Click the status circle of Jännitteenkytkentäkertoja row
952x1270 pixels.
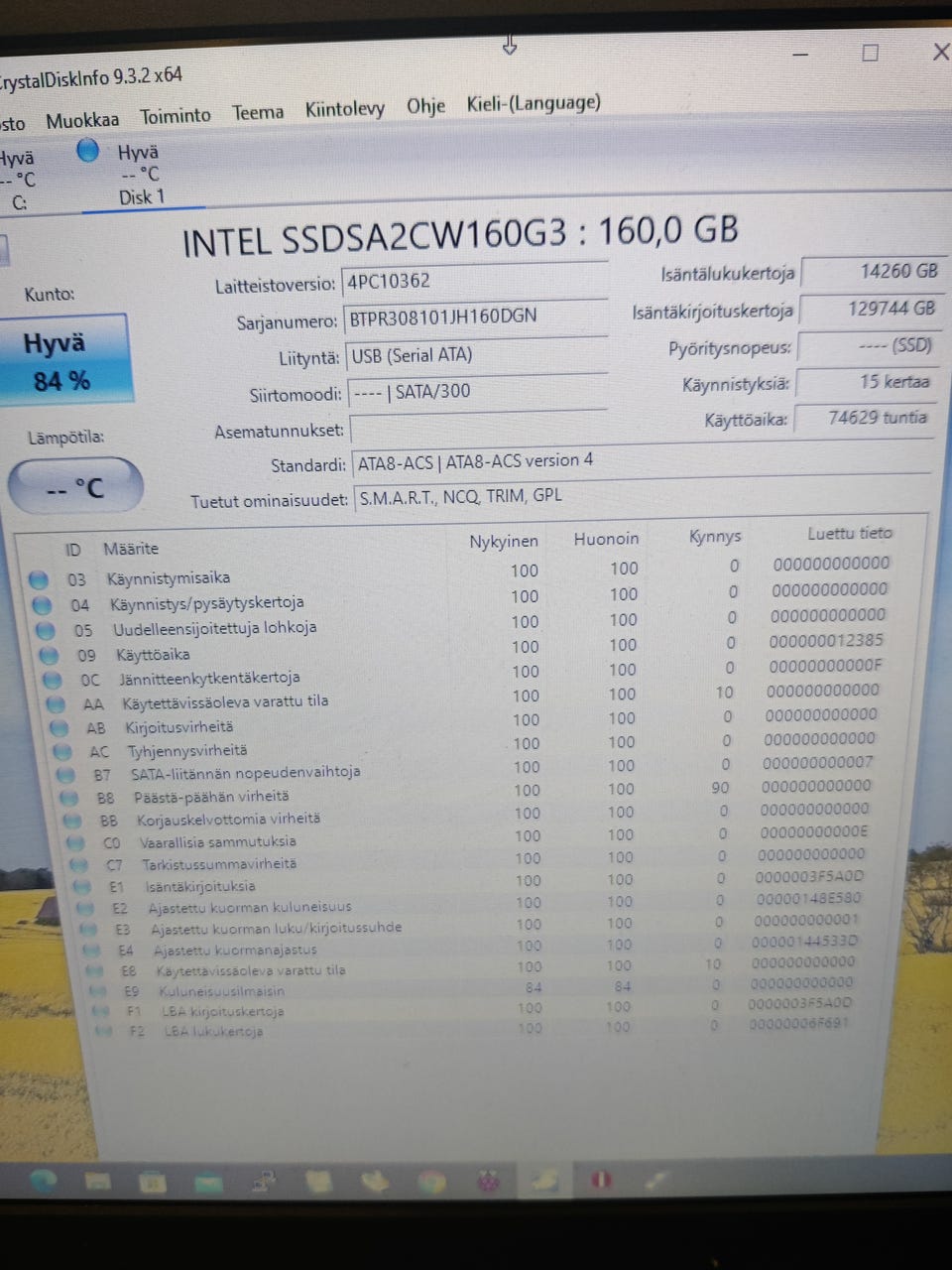pos(54,680)
